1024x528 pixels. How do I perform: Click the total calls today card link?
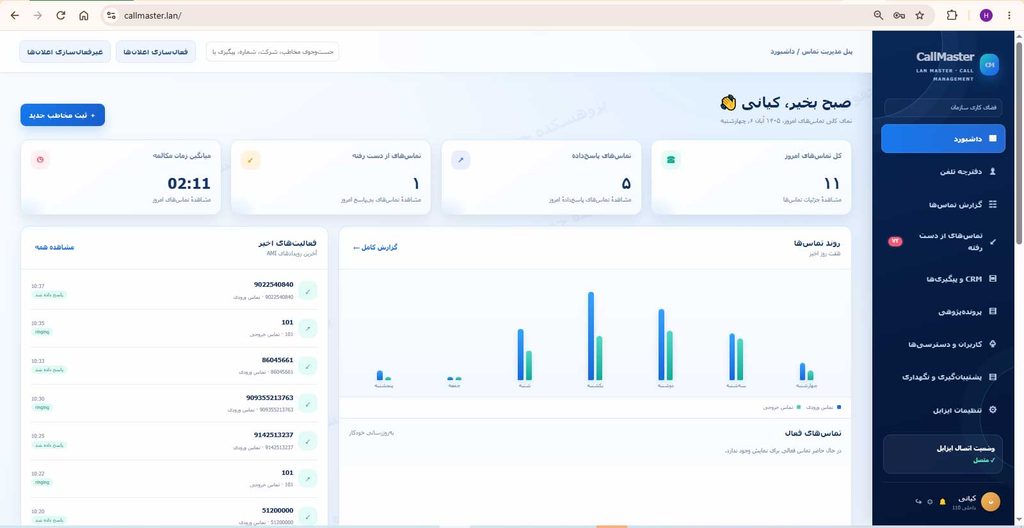click(812, 199)
